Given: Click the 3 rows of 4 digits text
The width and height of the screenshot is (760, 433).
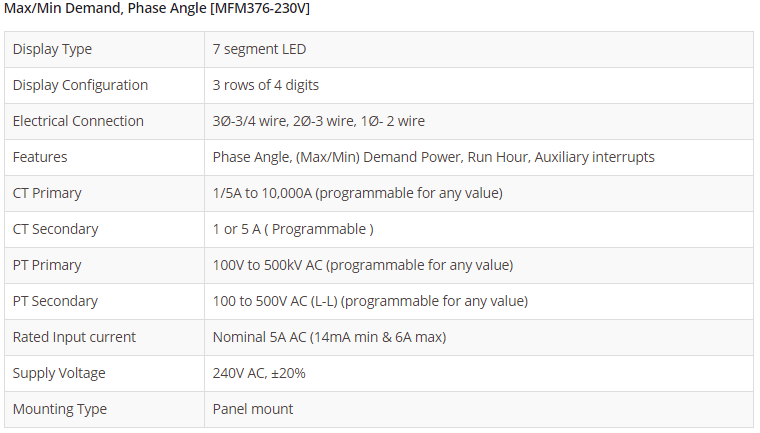Looking at the screenshot, I should 266,85.
